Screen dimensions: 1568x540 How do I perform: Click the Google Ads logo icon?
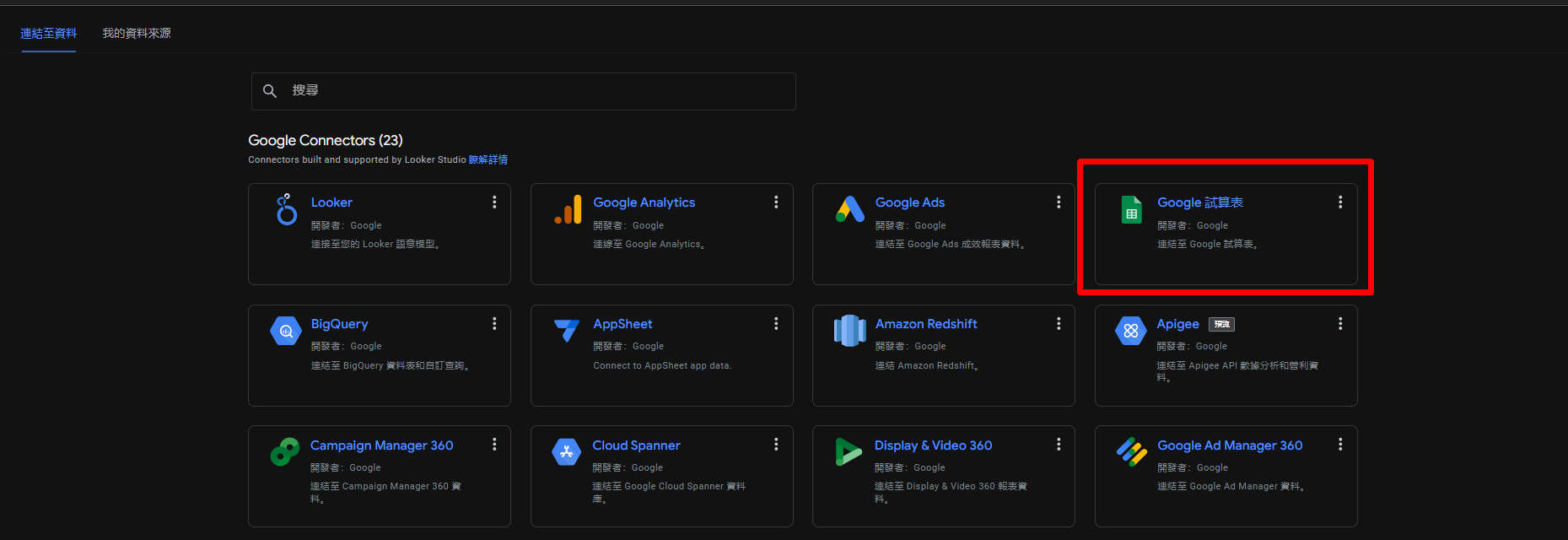pyautogui.click(x=850, y=209)
